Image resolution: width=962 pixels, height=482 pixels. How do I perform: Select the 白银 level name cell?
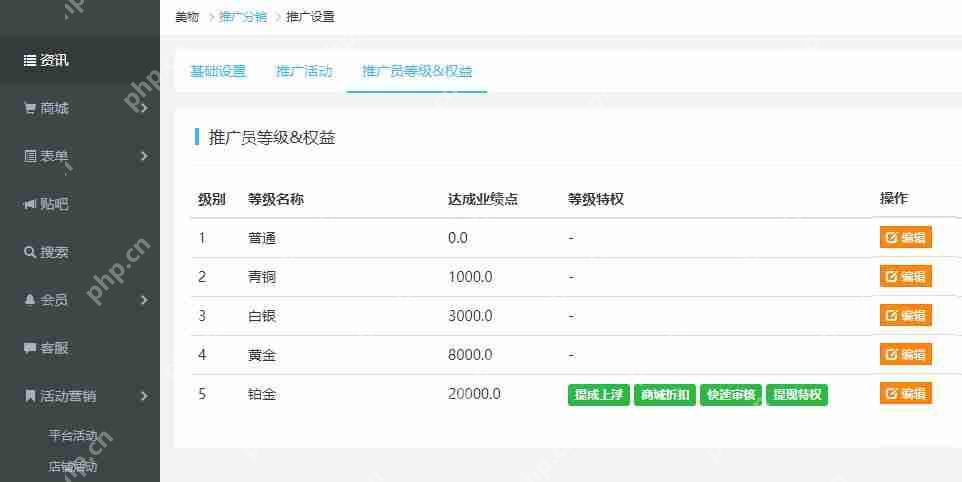(262, 316)
